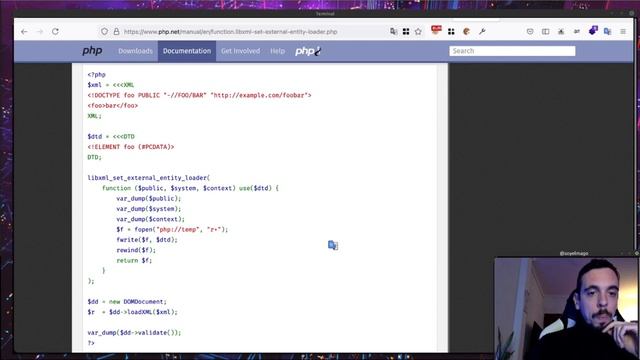Image resolution: width=640 pixels, height=360 pixels.
Task: Click the $dd = new DOMDocument; line
Action: 127,302
